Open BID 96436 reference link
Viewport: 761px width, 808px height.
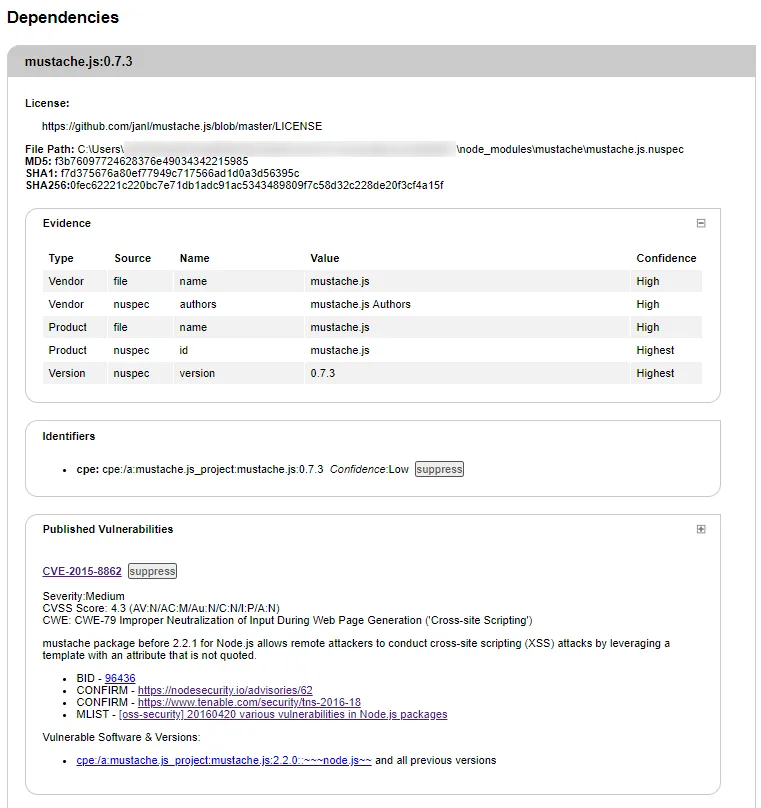(x=120, y=678)
